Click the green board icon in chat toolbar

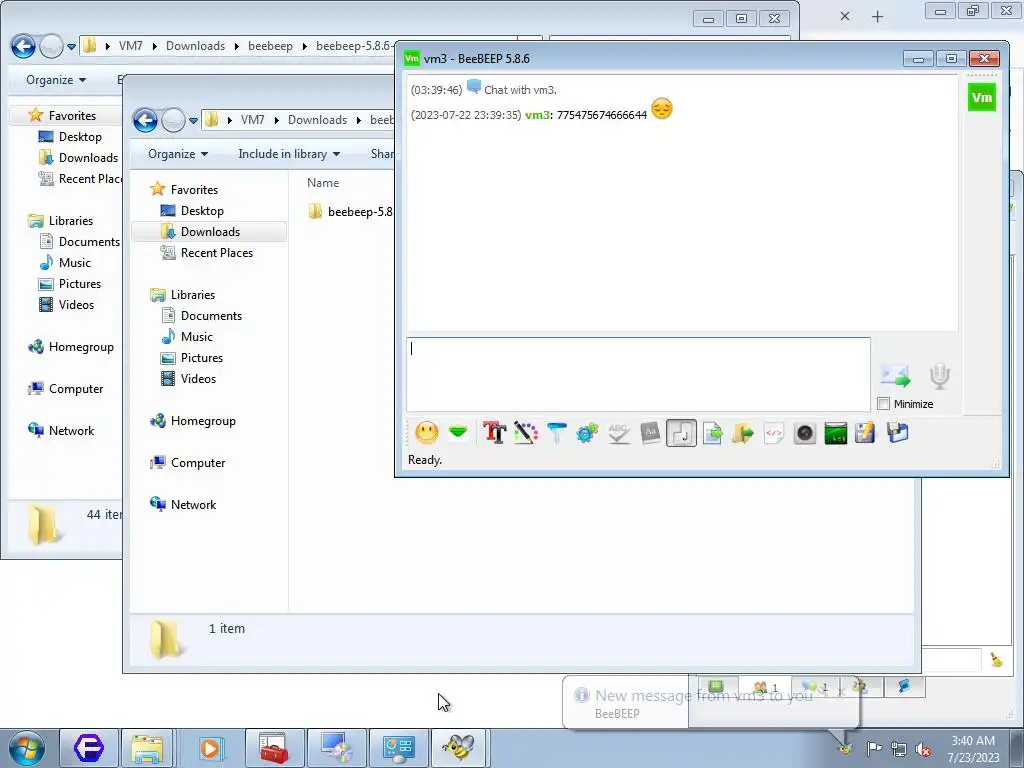(835, 433)
